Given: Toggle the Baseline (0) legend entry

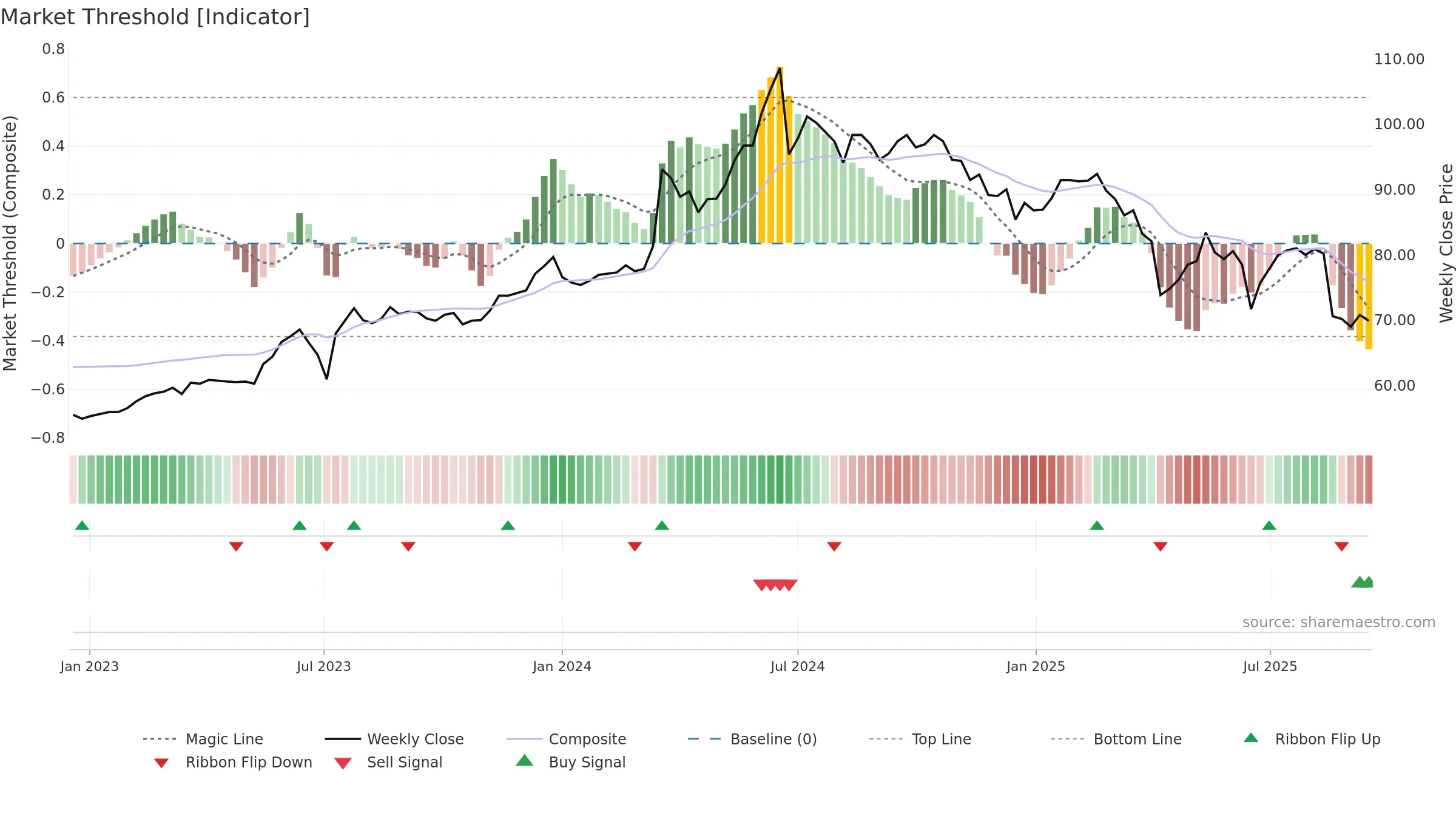Looking at the screenshot, I should tap(752, 739).
